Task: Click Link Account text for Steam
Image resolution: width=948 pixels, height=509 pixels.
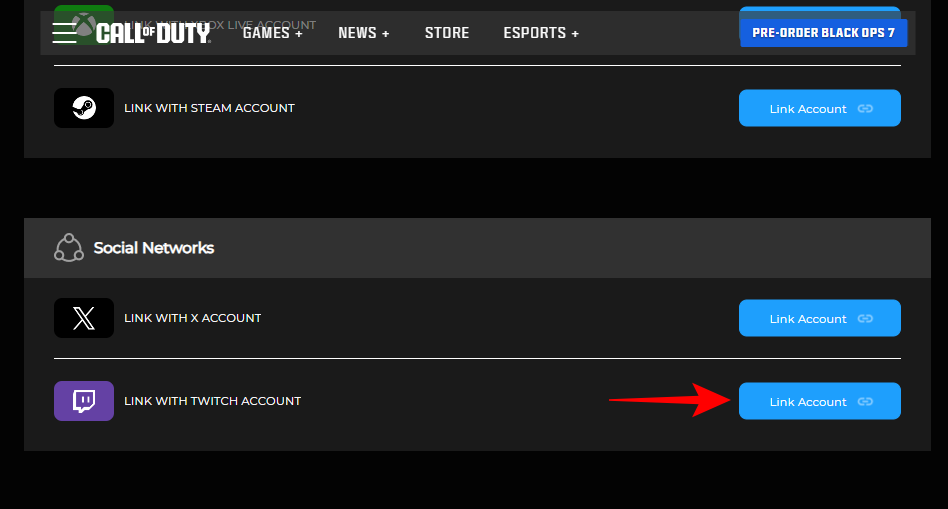Action: point(808,109)
